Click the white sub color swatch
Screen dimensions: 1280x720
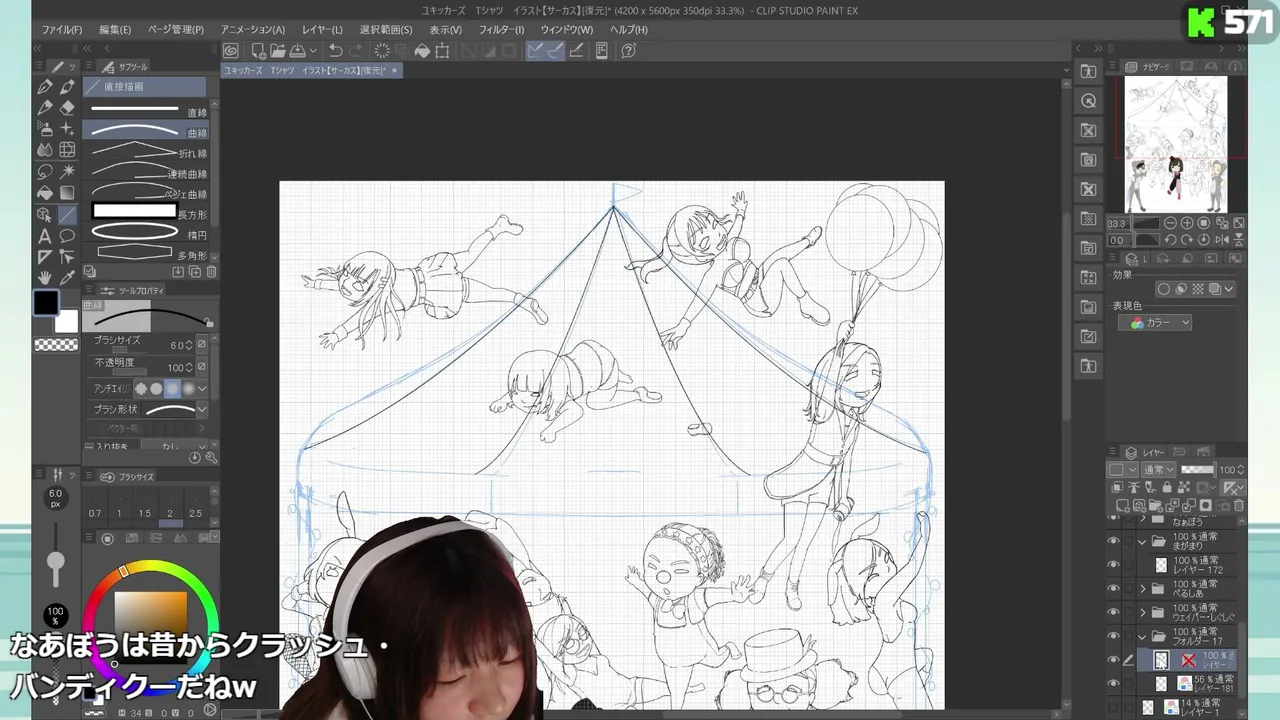66,321
